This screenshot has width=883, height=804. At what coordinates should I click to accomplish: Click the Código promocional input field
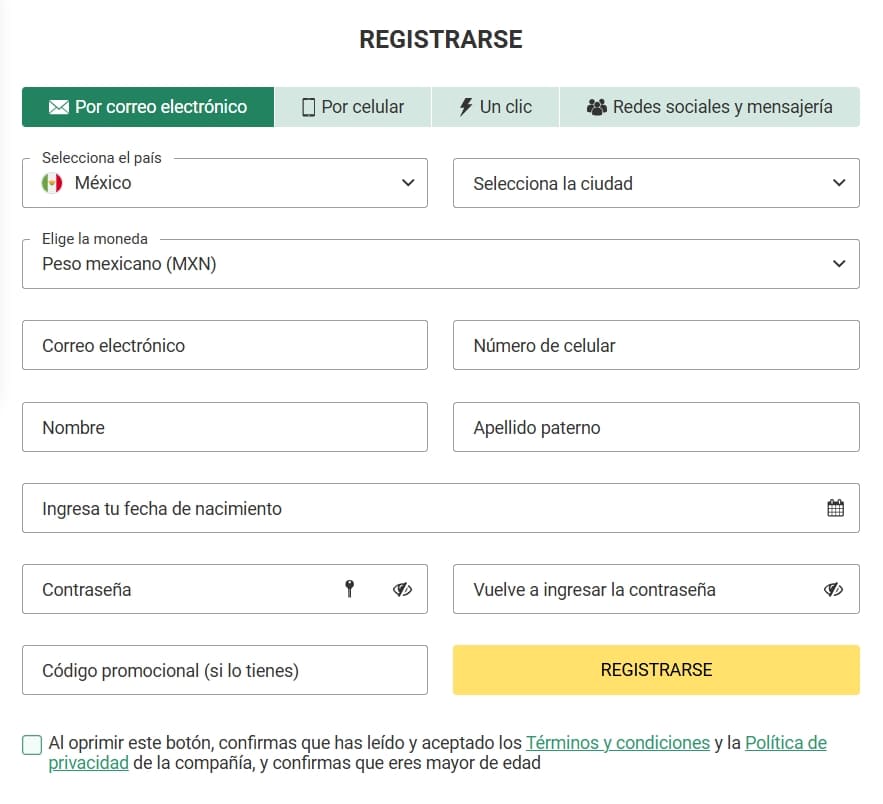tap(224, 670)
